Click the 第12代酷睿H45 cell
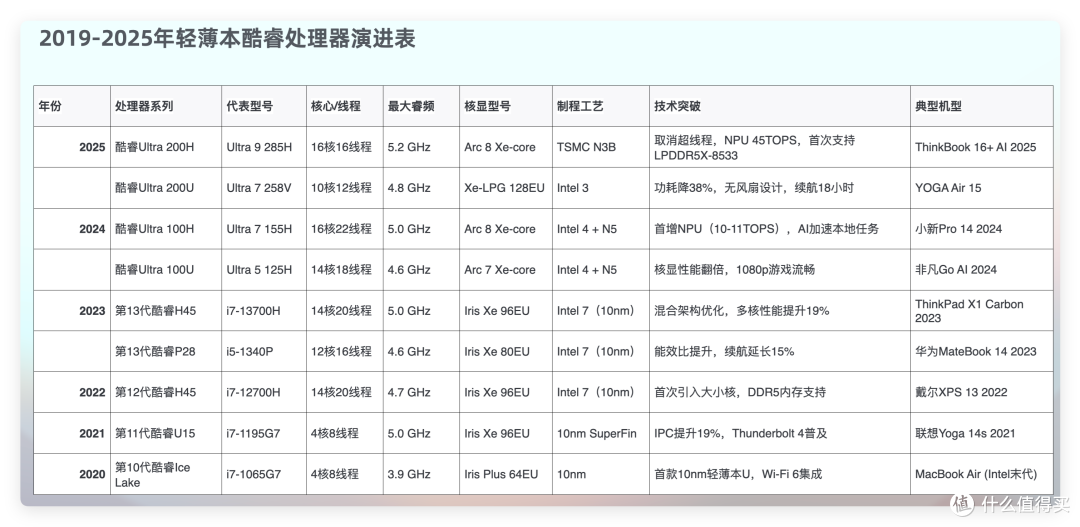1080x527 pixels. click(x=166, y=392)
